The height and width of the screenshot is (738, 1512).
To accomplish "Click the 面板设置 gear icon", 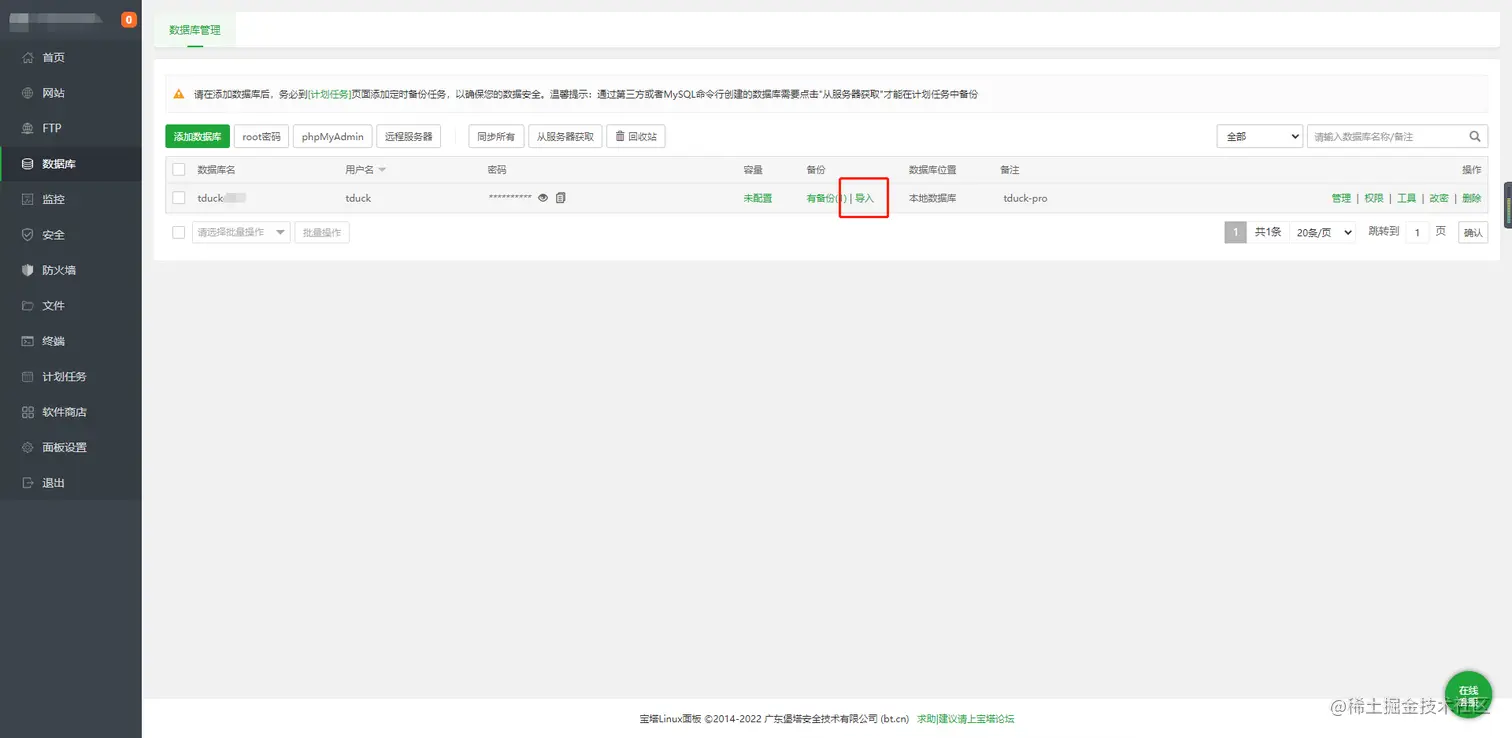I will point(28,447).
